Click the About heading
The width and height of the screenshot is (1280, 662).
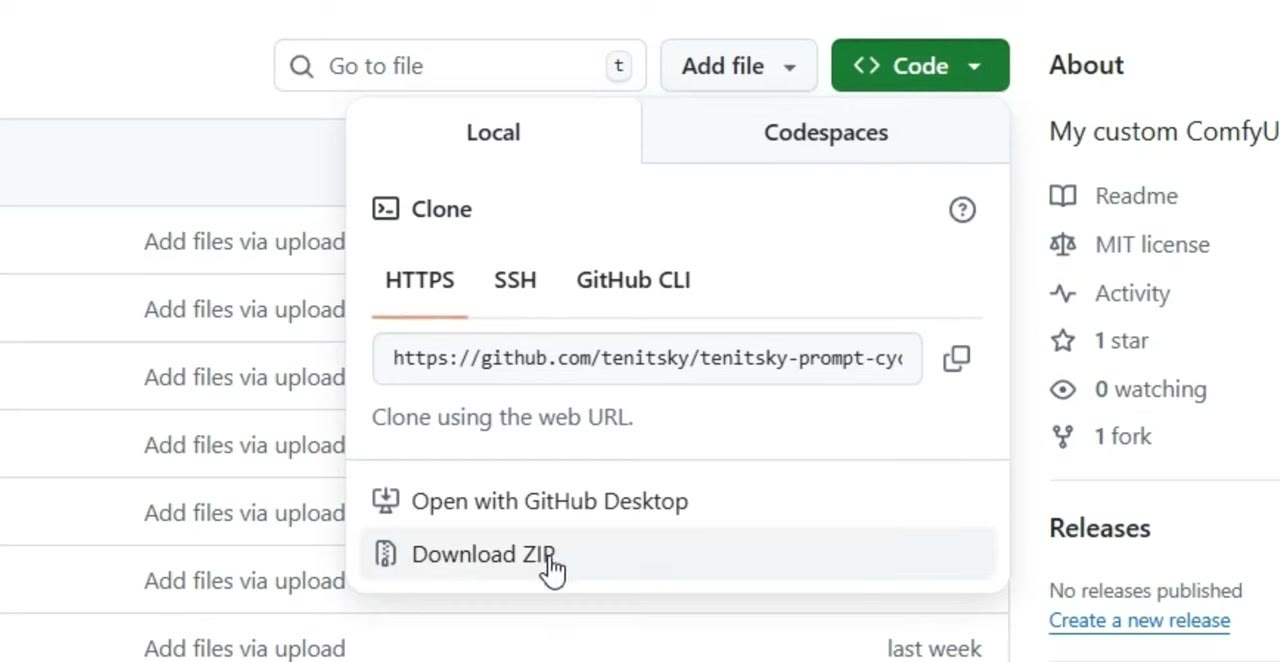1086,65
